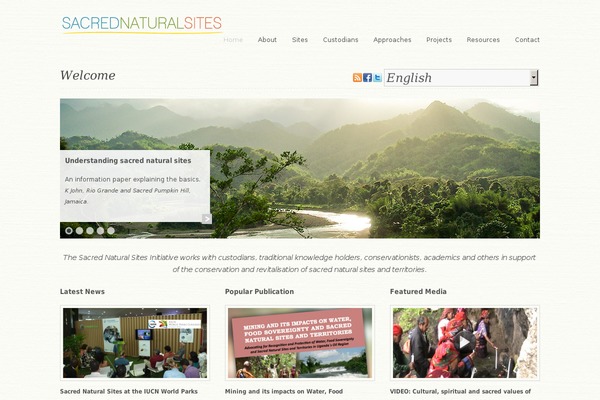Open the Latest News conference thumbnail
The image size is (600, 400).
pyautogui.click(x=135, y=343)
